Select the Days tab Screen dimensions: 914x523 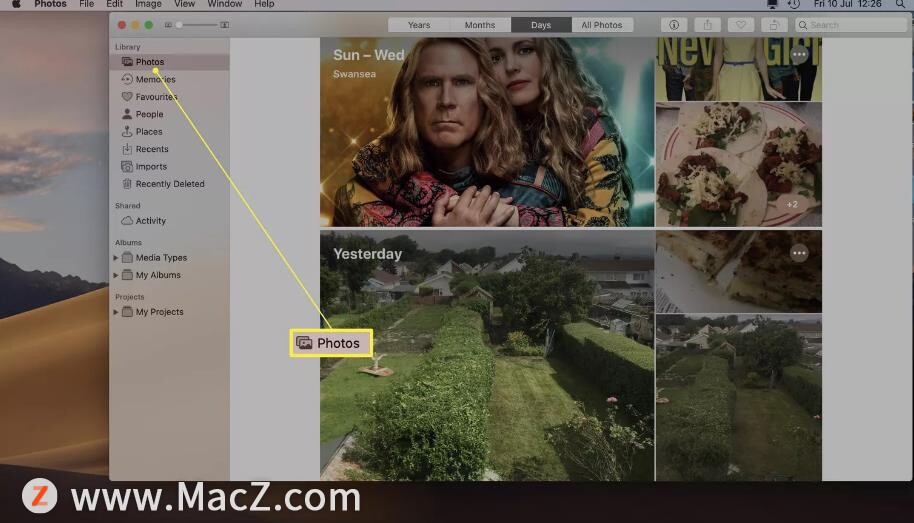(x=541, y=25)
